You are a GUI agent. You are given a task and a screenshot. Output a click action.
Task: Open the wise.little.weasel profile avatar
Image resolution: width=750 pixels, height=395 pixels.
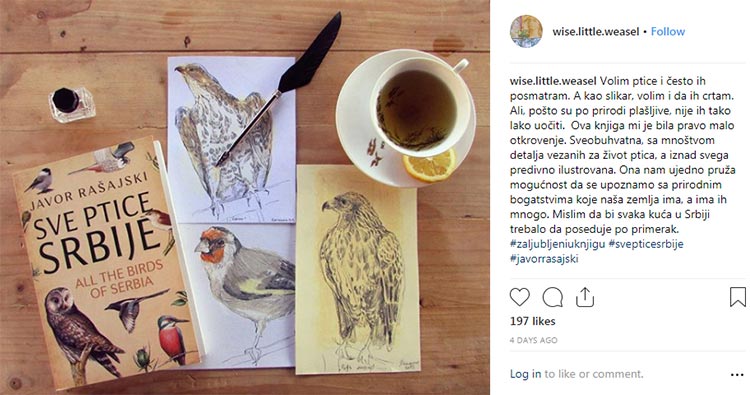(526, 32)
